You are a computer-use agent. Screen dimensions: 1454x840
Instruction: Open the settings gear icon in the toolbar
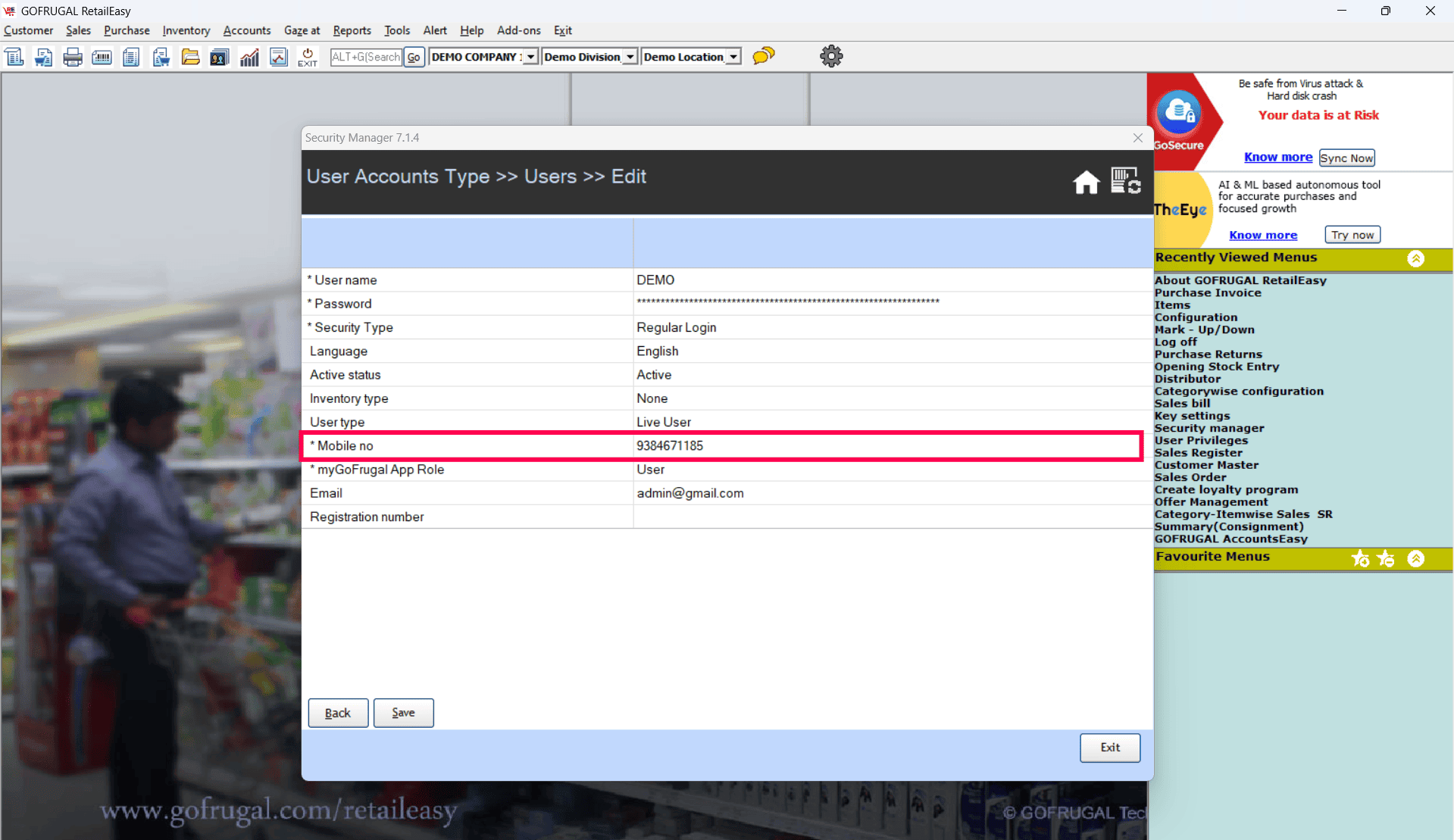831,56
